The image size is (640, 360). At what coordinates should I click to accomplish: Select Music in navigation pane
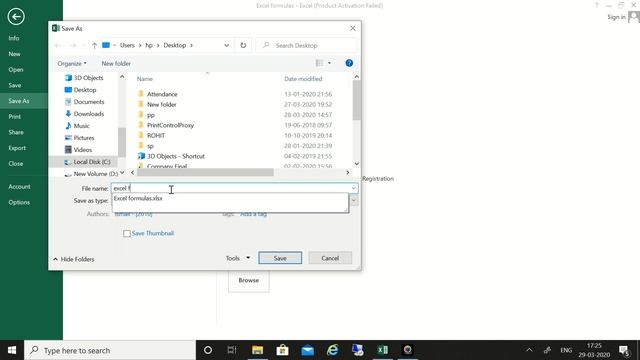pos(77,126)
